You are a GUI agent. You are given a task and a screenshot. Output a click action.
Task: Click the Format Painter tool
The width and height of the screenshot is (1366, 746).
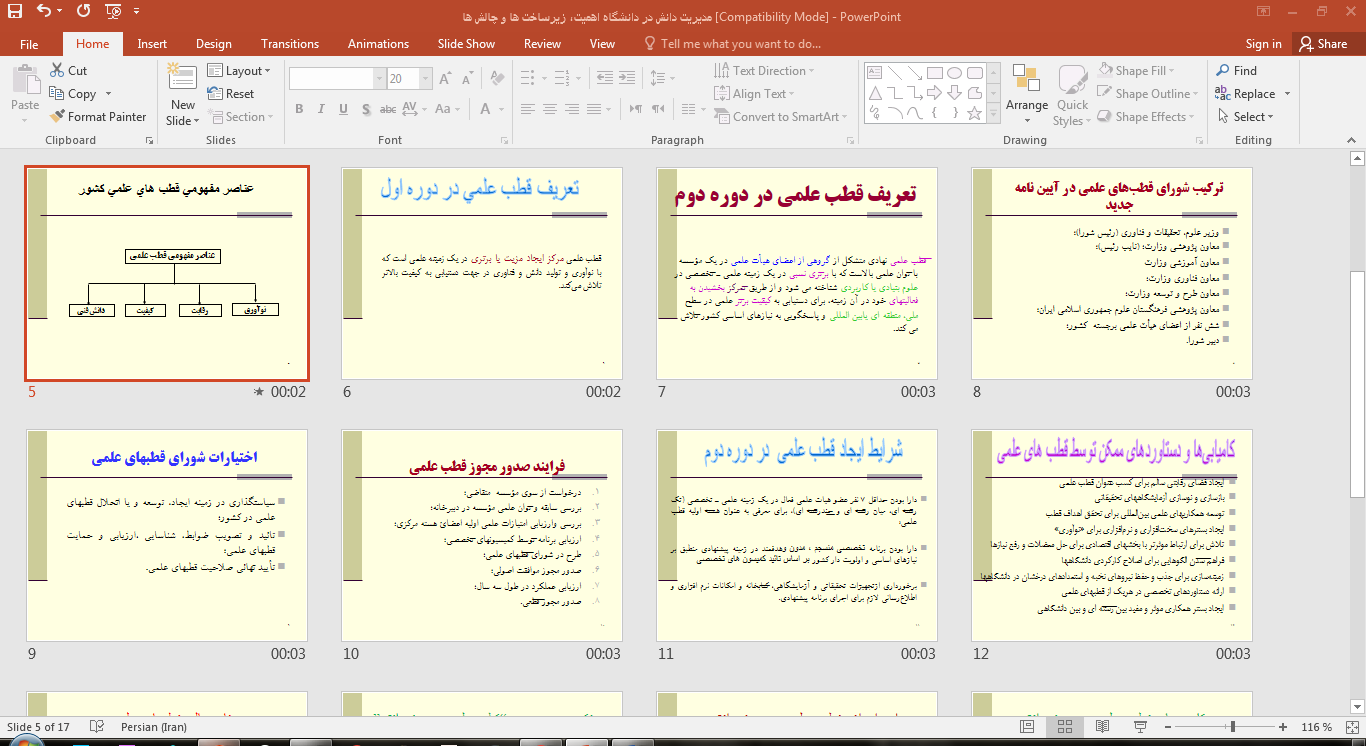pyautogui.click(x=98, y=117)
